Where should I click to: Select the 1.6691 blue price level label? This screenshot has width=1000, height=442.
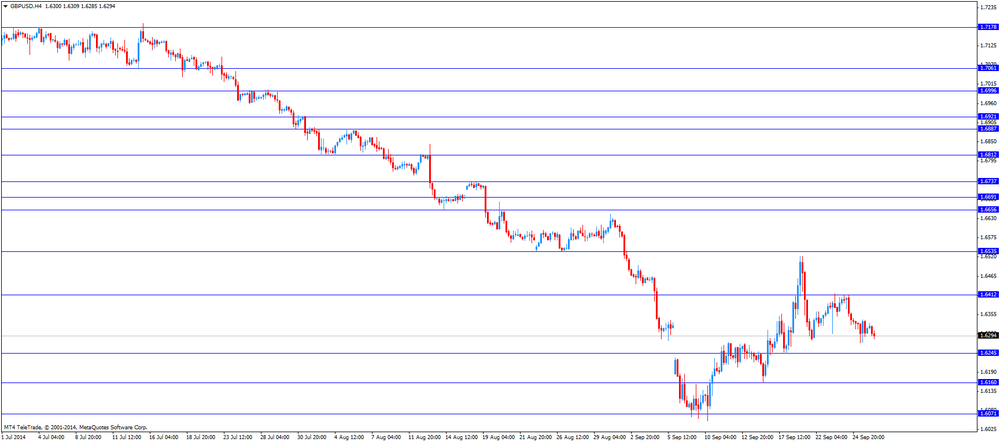point(987,198)
